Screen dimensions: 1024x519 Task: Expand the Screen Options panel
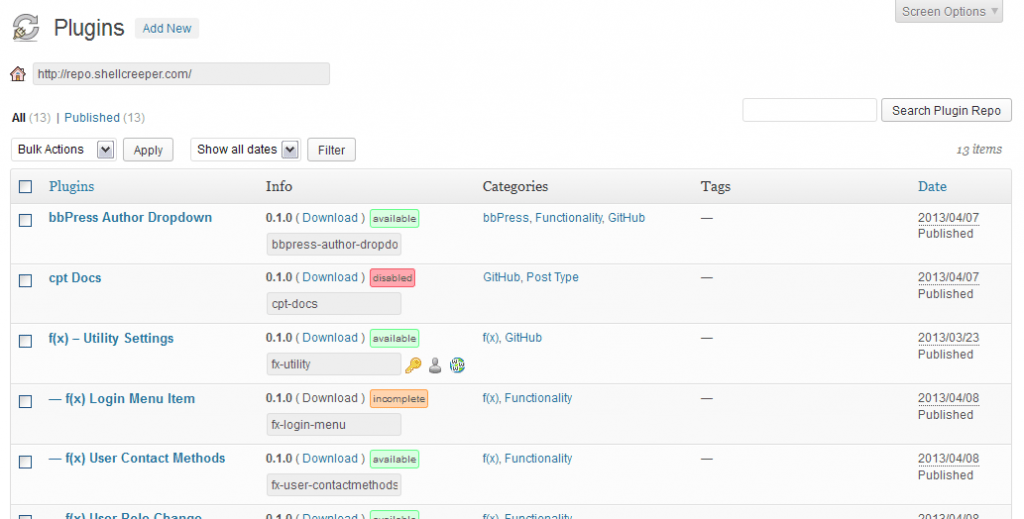point(948,11)
